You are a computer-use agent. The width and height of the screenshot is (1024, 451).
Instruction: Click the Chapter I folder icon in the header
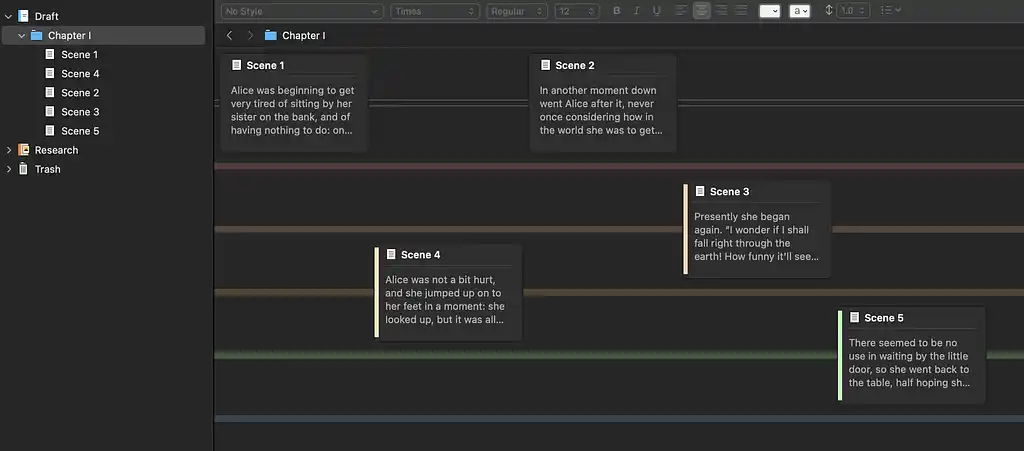(270, 35)
